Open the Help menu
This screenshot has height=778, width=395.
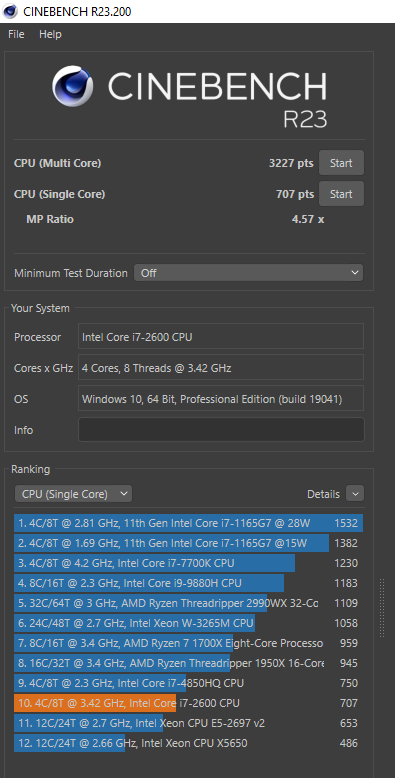tap(50, 34)
